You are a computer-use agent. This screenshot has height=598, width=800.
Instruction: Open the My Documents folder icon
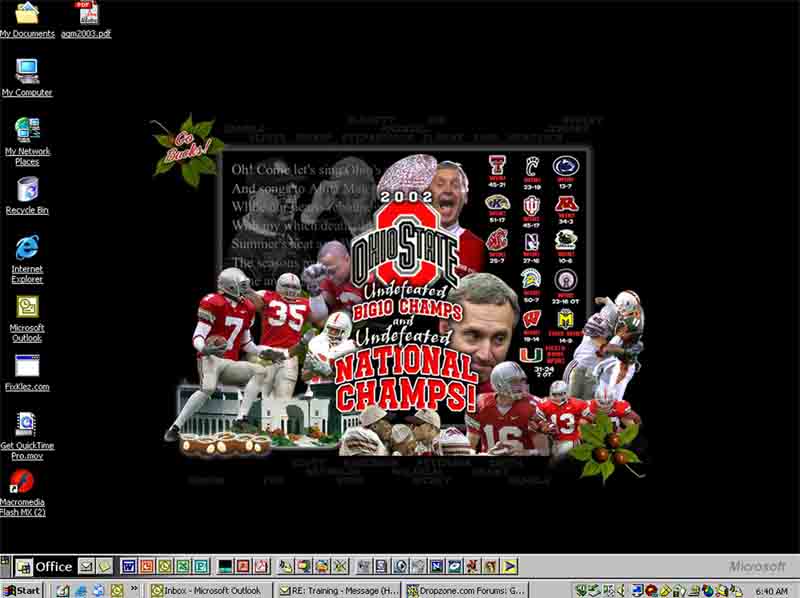tap(27, 13)
